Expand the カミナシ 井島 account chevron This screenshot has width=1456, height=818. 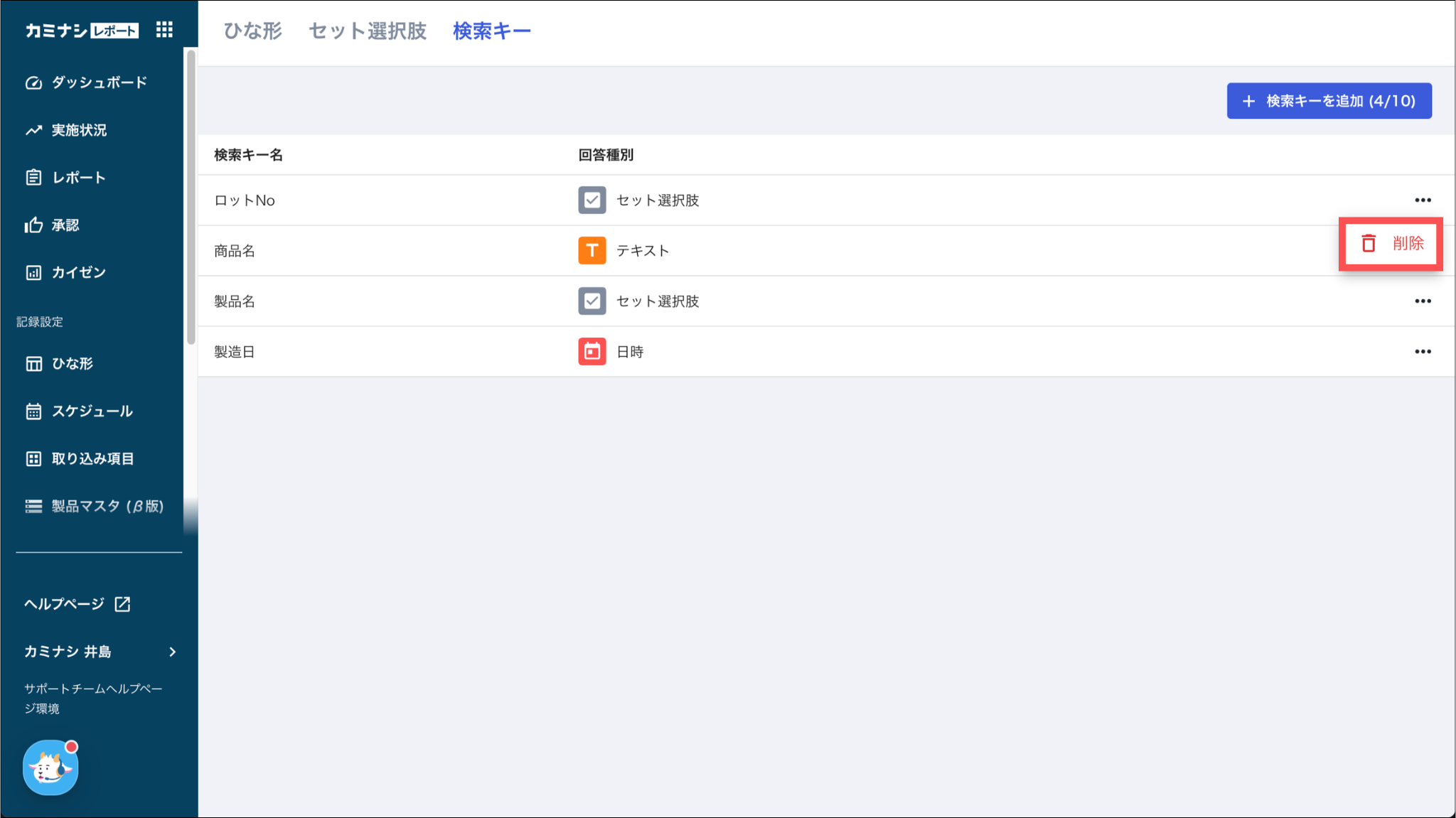tap(173, 652)
